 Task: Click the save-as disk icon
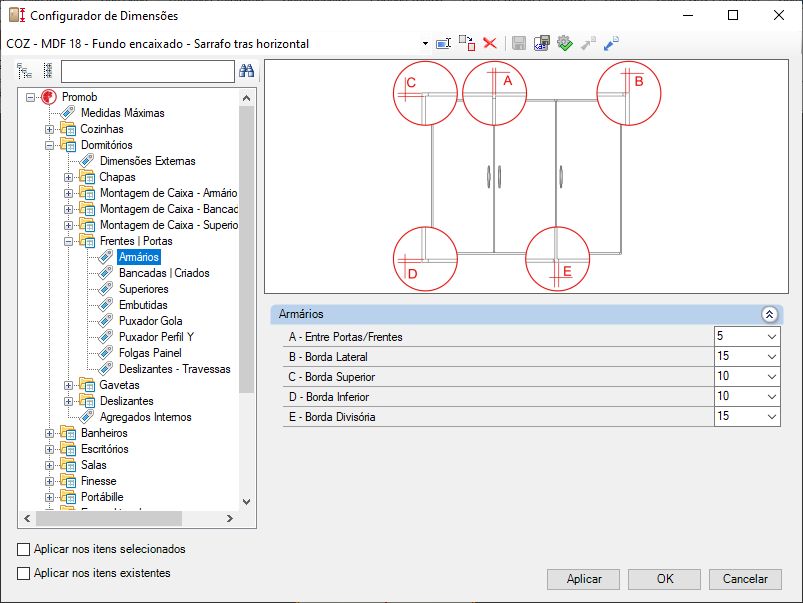tap(541, 43)
